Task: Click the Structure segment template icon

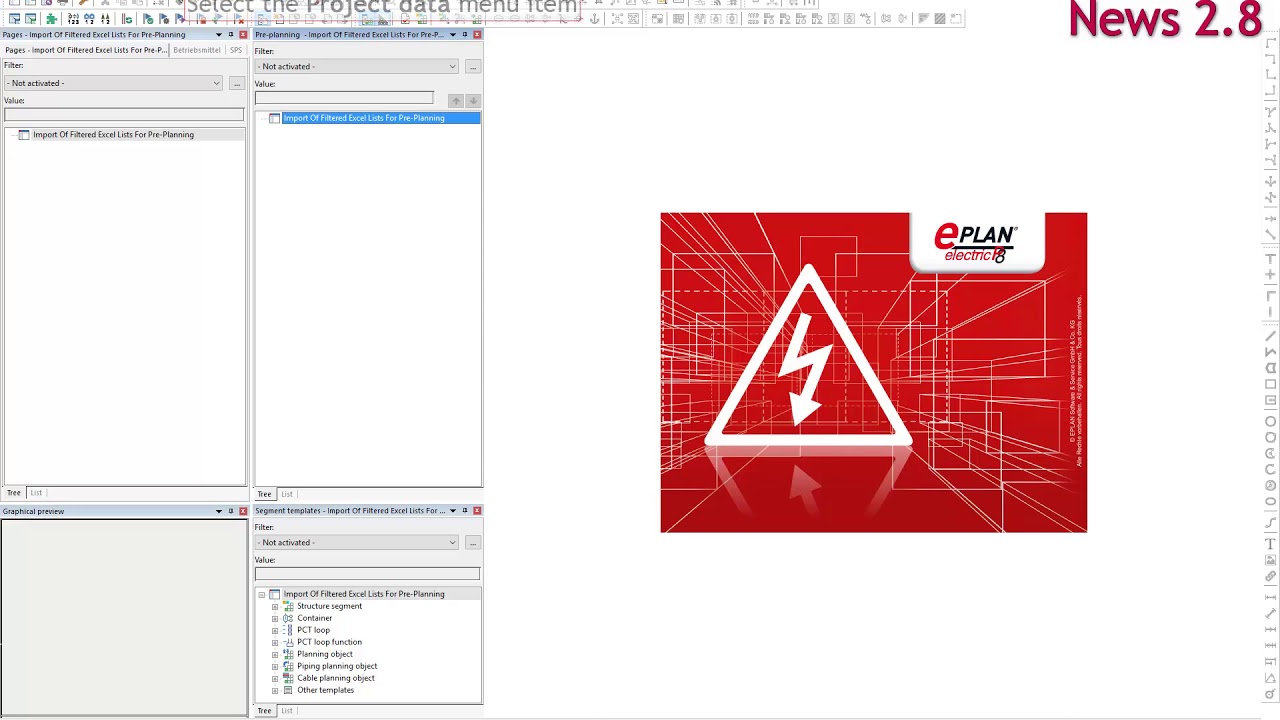Action: (x=288, y=606)
